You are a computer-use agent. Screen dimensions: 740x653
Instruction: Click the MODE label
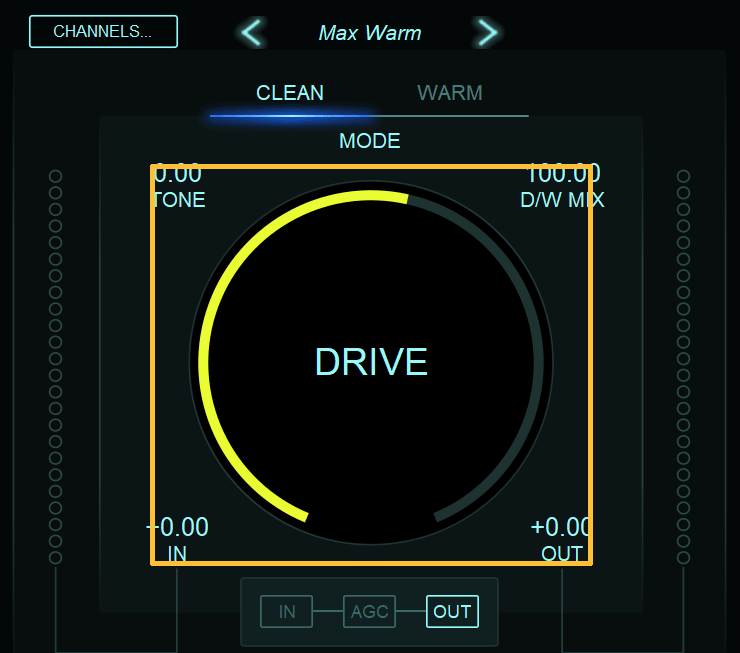[370, 141]
